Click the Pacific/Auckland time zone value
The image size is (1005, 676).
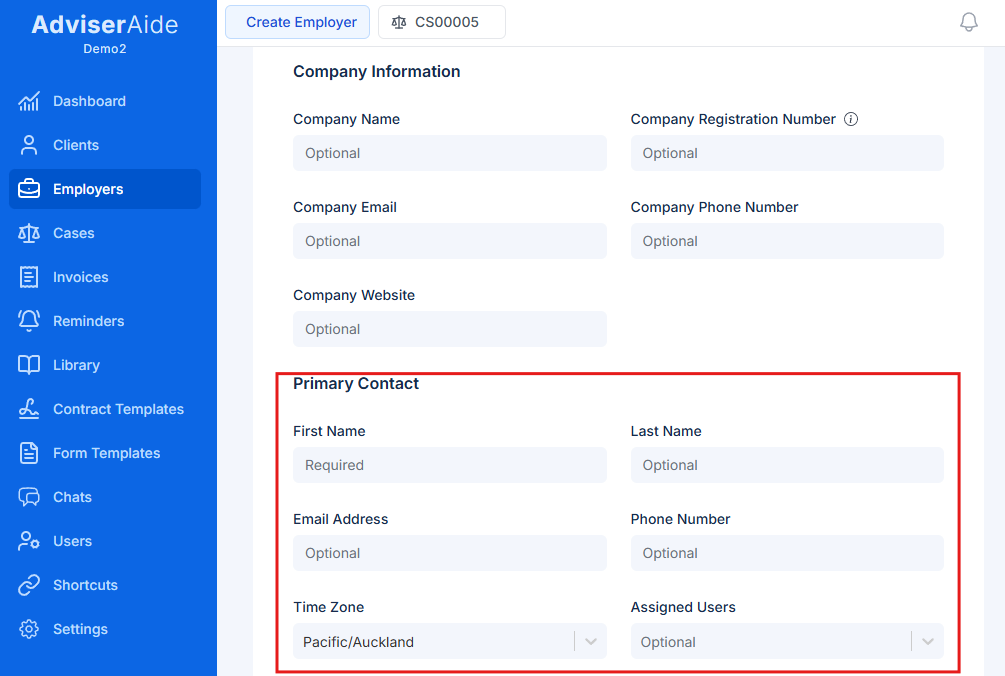click(358, 642)
